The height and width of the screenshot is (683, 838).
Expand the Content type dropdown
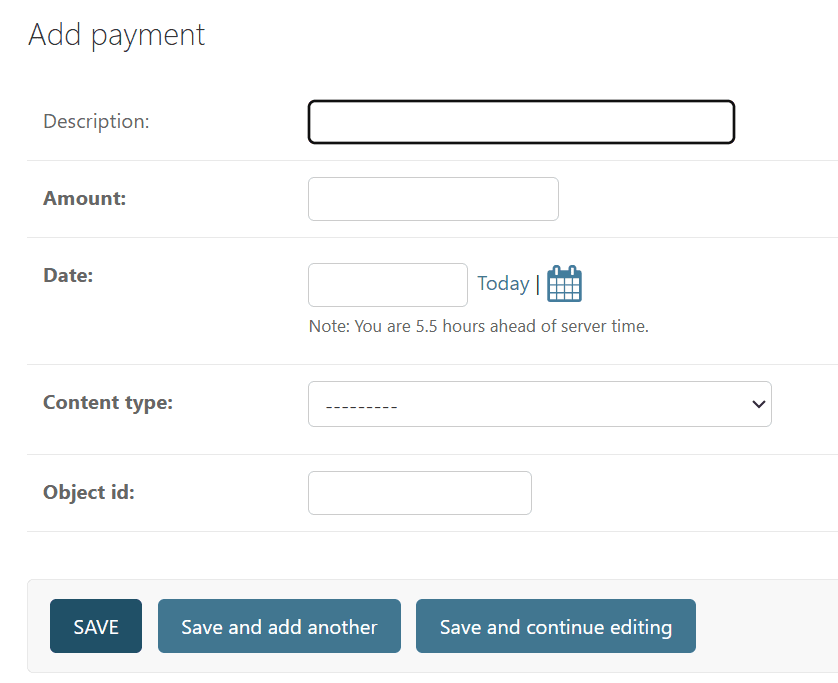pyautogui.click(x=539, y=404)
